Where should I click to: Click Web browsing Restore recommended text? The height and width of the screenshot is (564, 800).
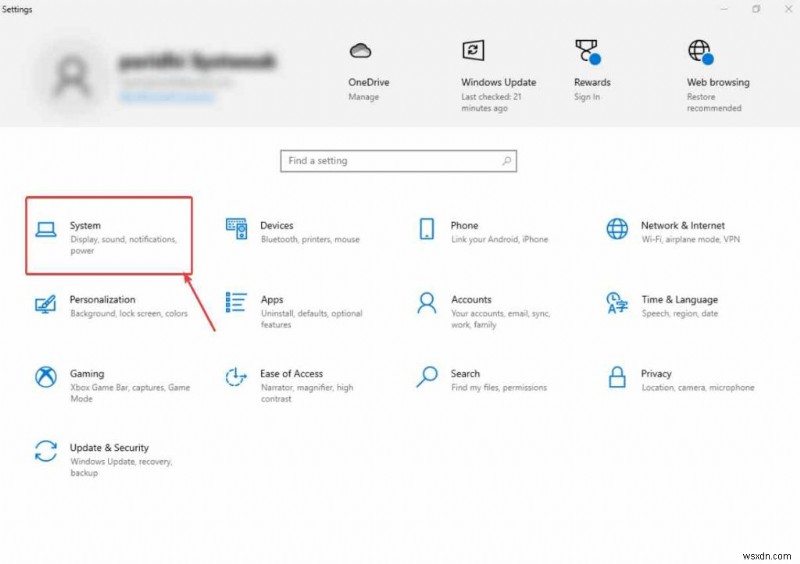(x=714, y=102)
